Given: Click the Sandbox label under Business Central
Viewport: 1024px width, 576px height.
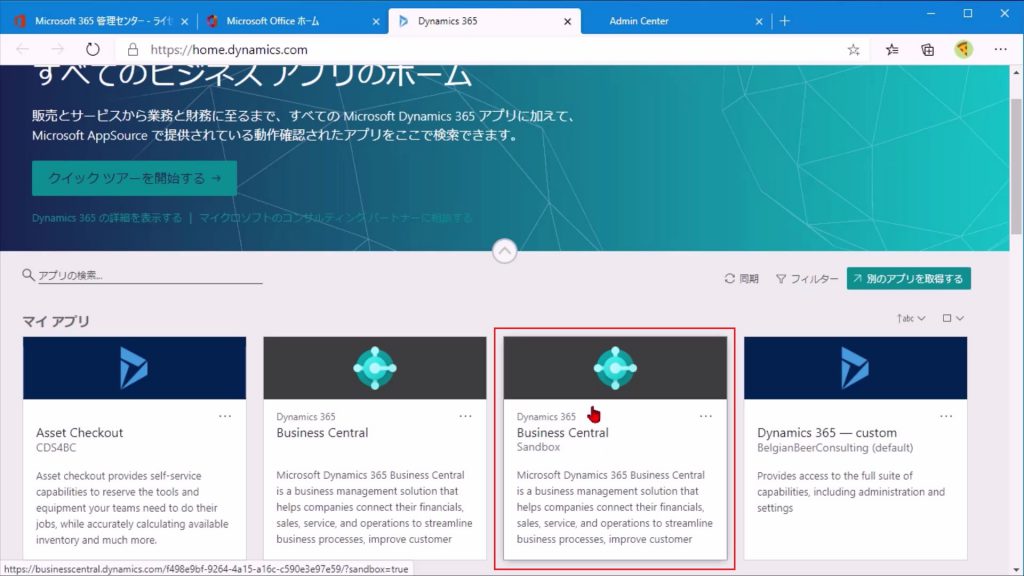Looking at the screenshot, I should click(538, 447).
